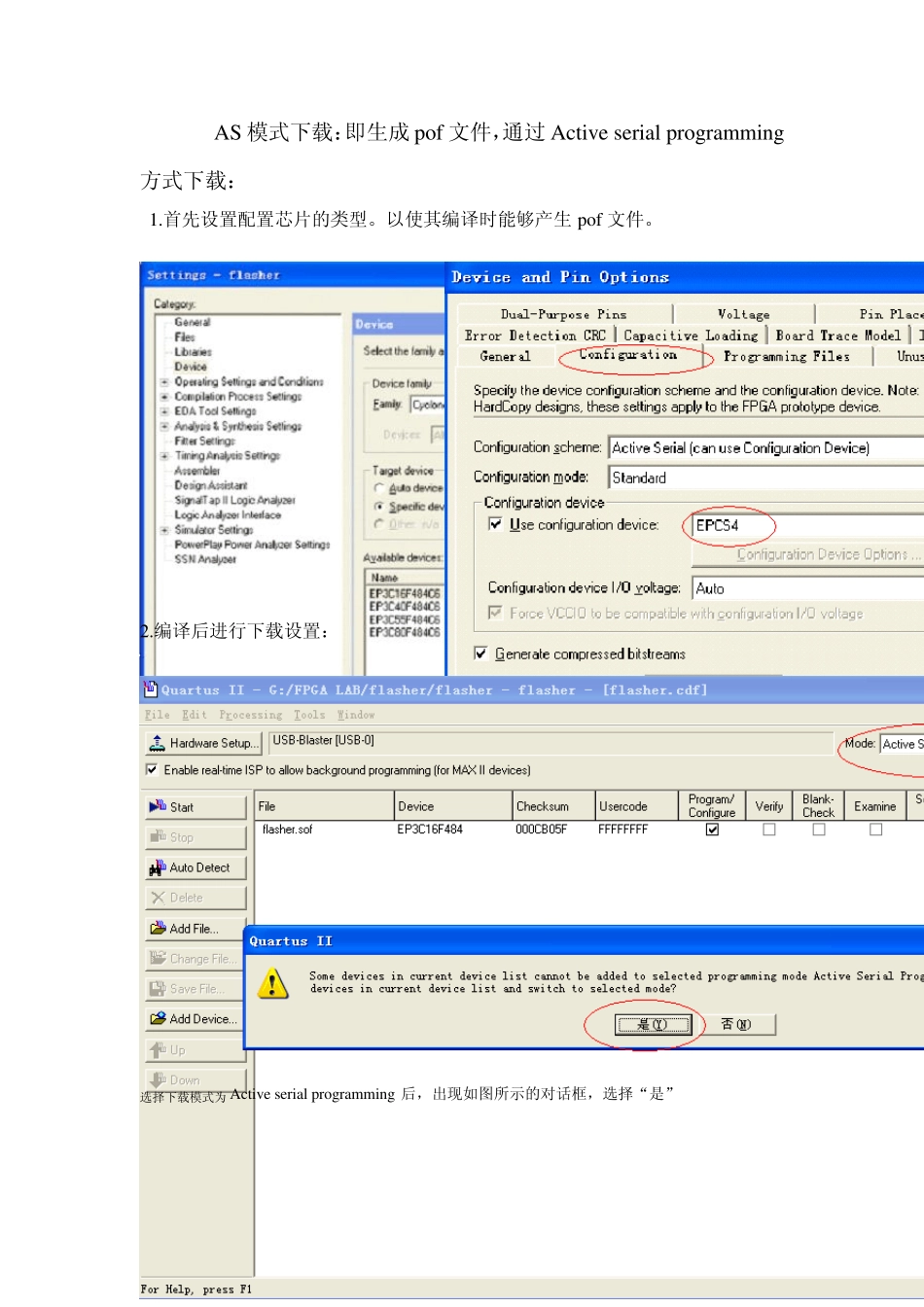Open the Tools menu
The image size is (924, 1307).
[x=309, y=715]
